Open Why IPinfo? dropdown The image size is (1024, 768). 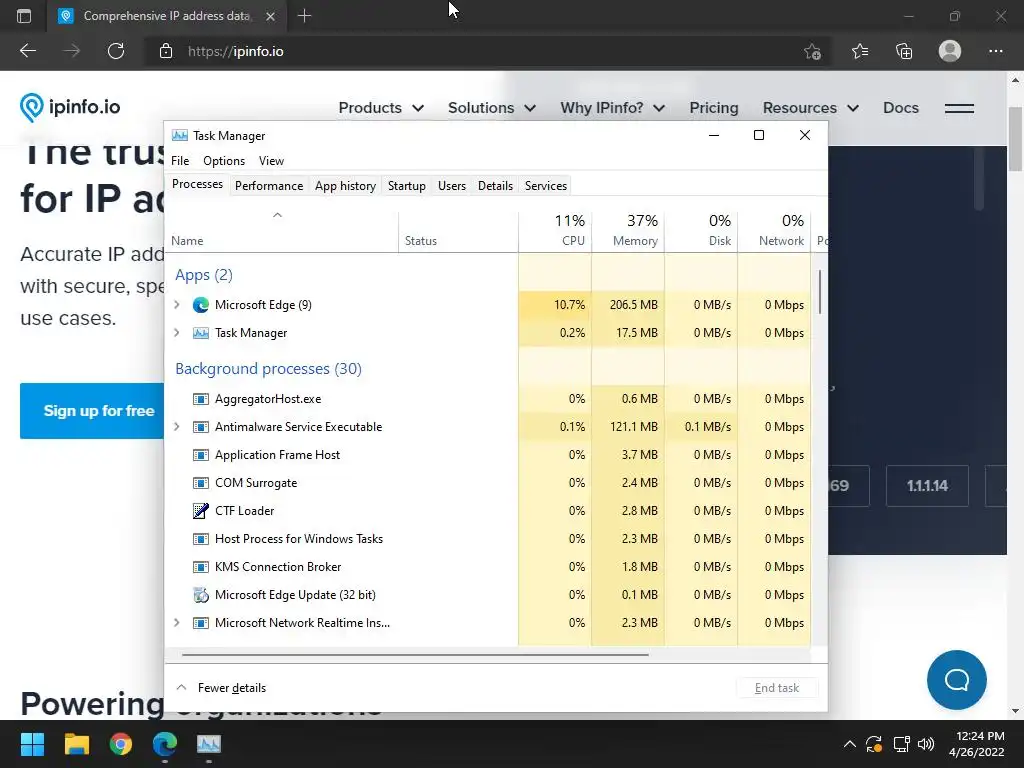(x=612, y=108)
